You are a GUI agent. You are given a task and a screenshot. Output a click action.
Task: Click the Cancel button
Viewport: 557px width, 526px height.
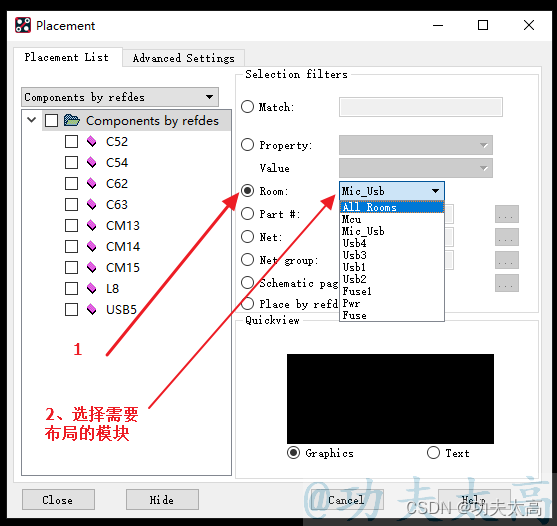[x=347, y=499]
